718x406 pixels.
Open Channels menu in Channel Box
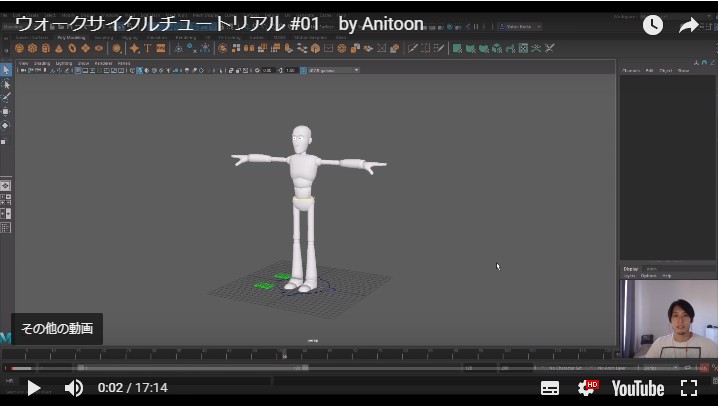coord(631,70)
